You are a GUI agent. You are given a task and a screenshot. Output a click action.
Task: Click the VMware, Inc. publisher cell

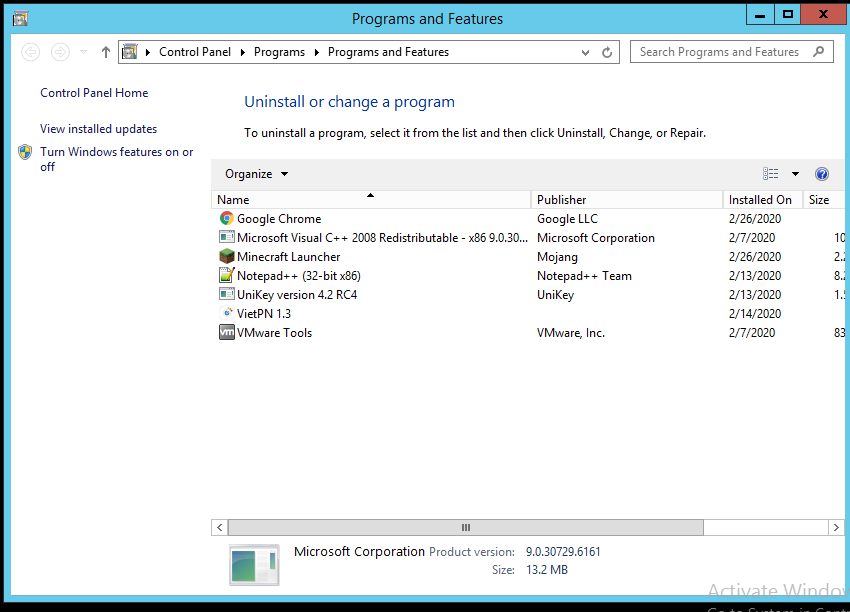click(x=571, y=332)
